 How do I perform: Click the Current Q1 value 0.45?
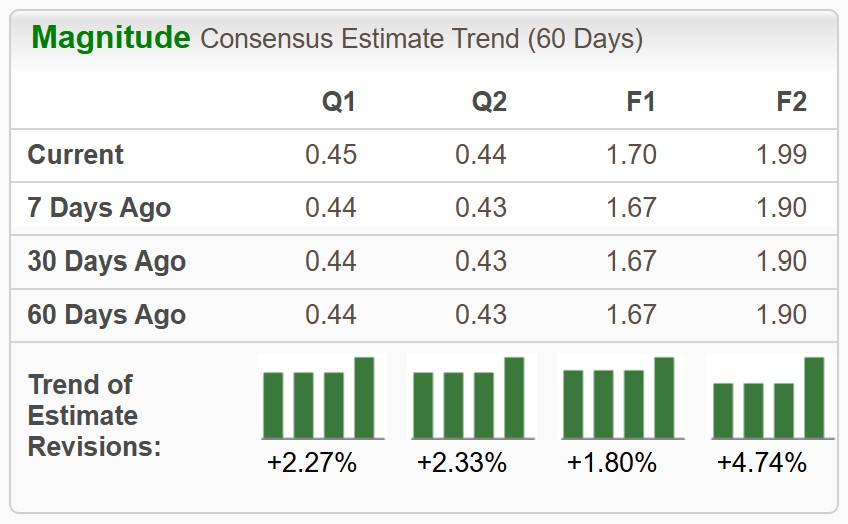coord(331,155)
